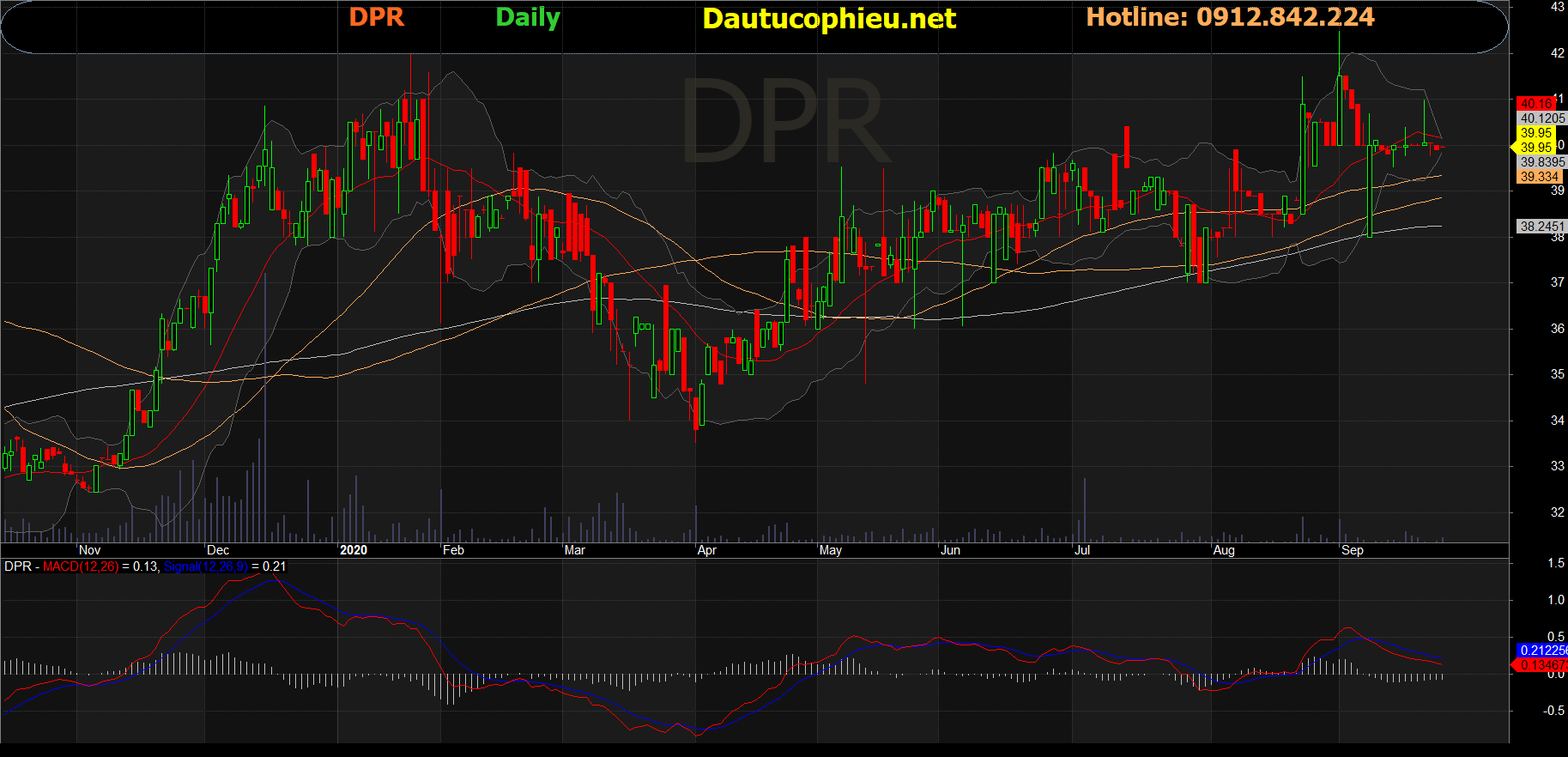This screenshot has width=1568, height=757.
Task: Click the 42 price axis label
Action: tap(1557, 53)
